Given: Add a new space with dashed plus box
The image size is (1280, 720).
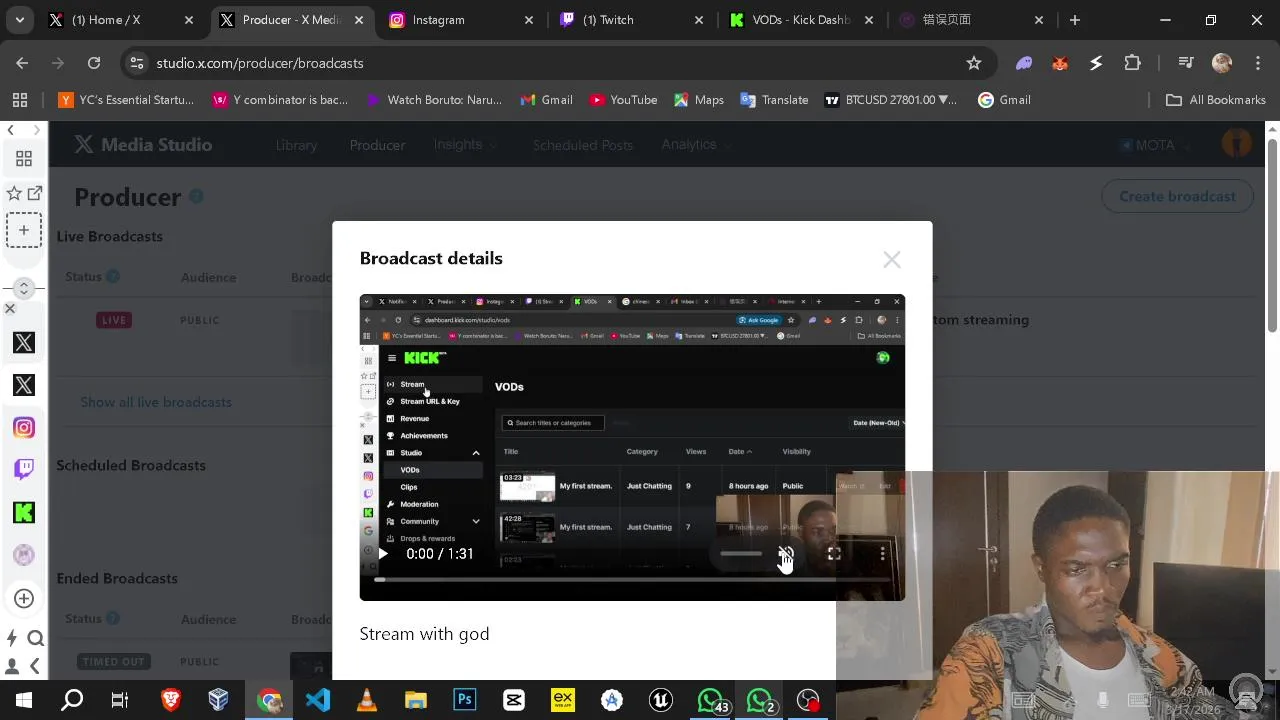Looking at the screenshot, I should 24,230.
